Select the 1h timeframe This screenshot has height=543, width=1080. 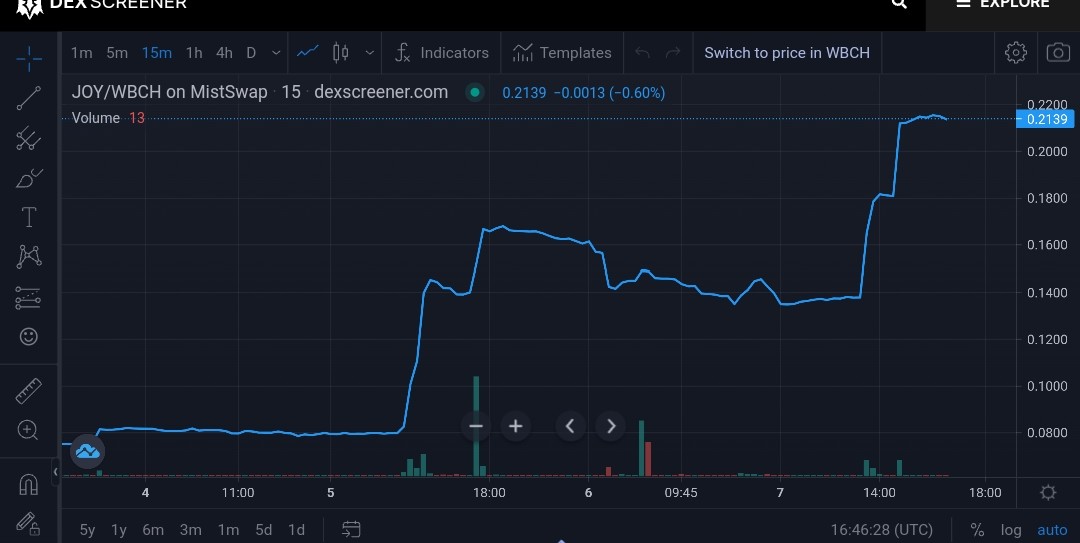click(x=194, y=52)
